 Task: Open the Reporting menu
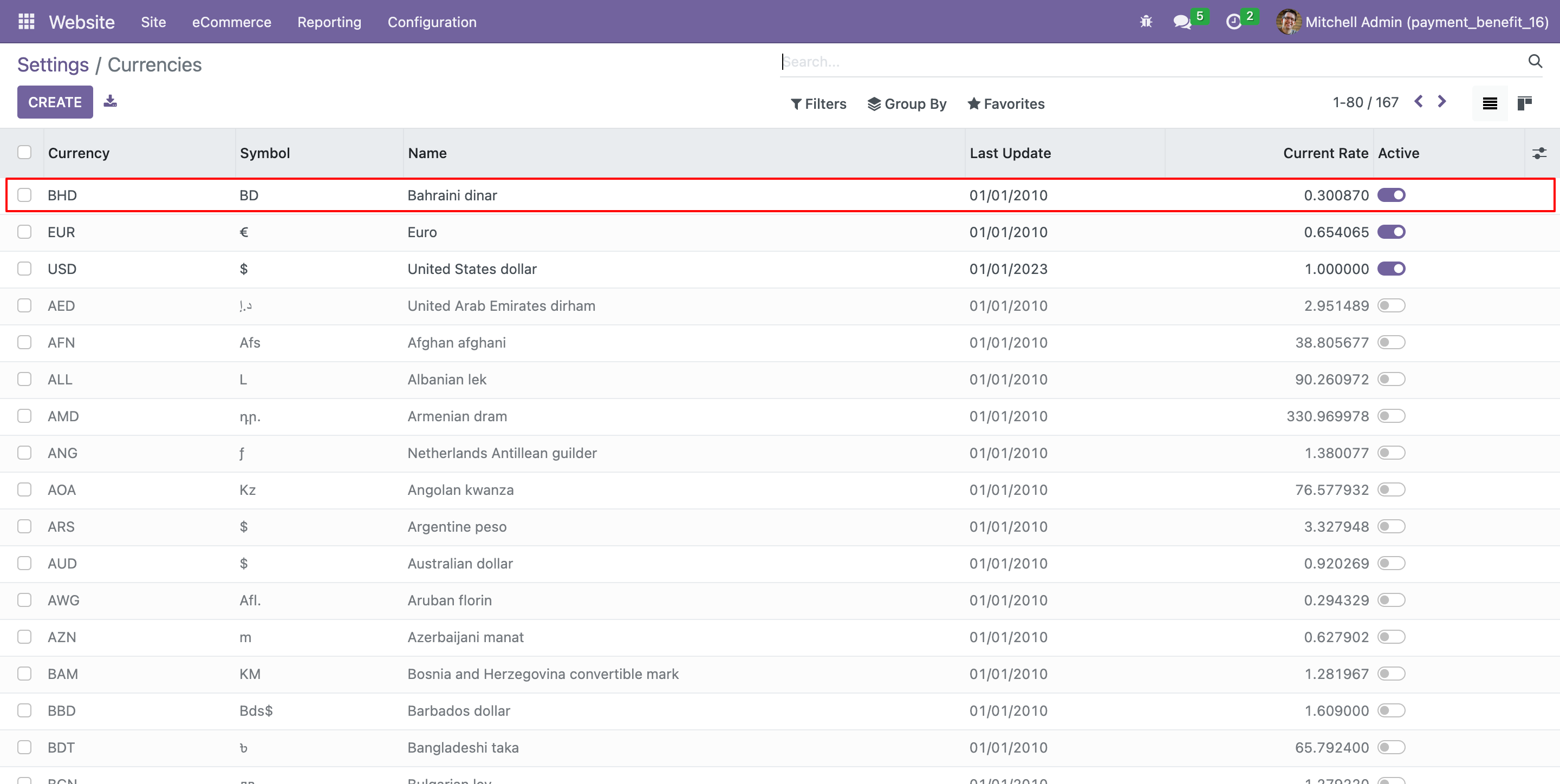(329, 22)
